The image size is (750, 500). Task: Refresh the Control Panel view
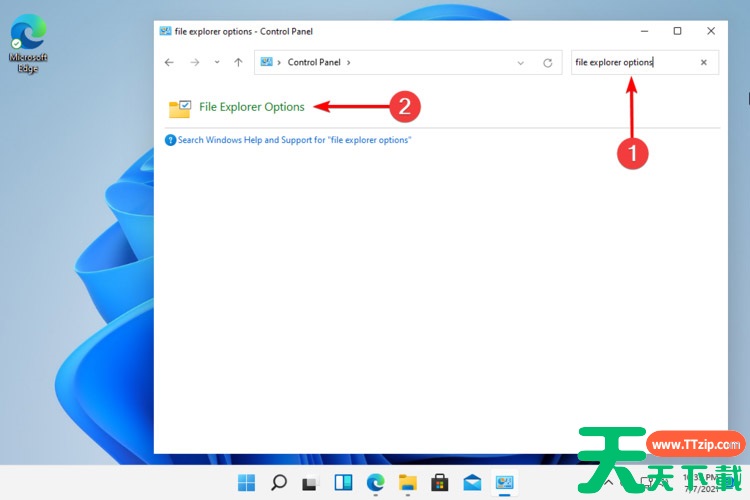click(x=548, y=63)
